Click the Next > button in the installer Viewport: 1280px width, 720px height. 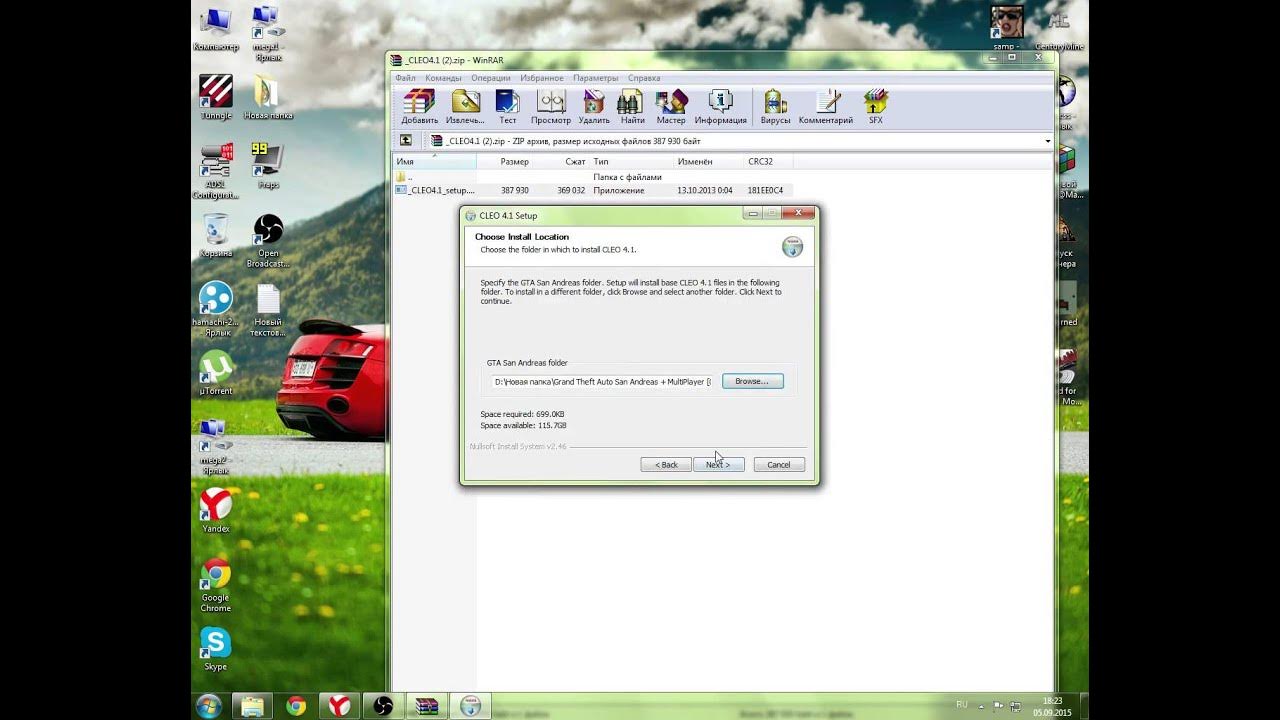(x=718, y=464)
